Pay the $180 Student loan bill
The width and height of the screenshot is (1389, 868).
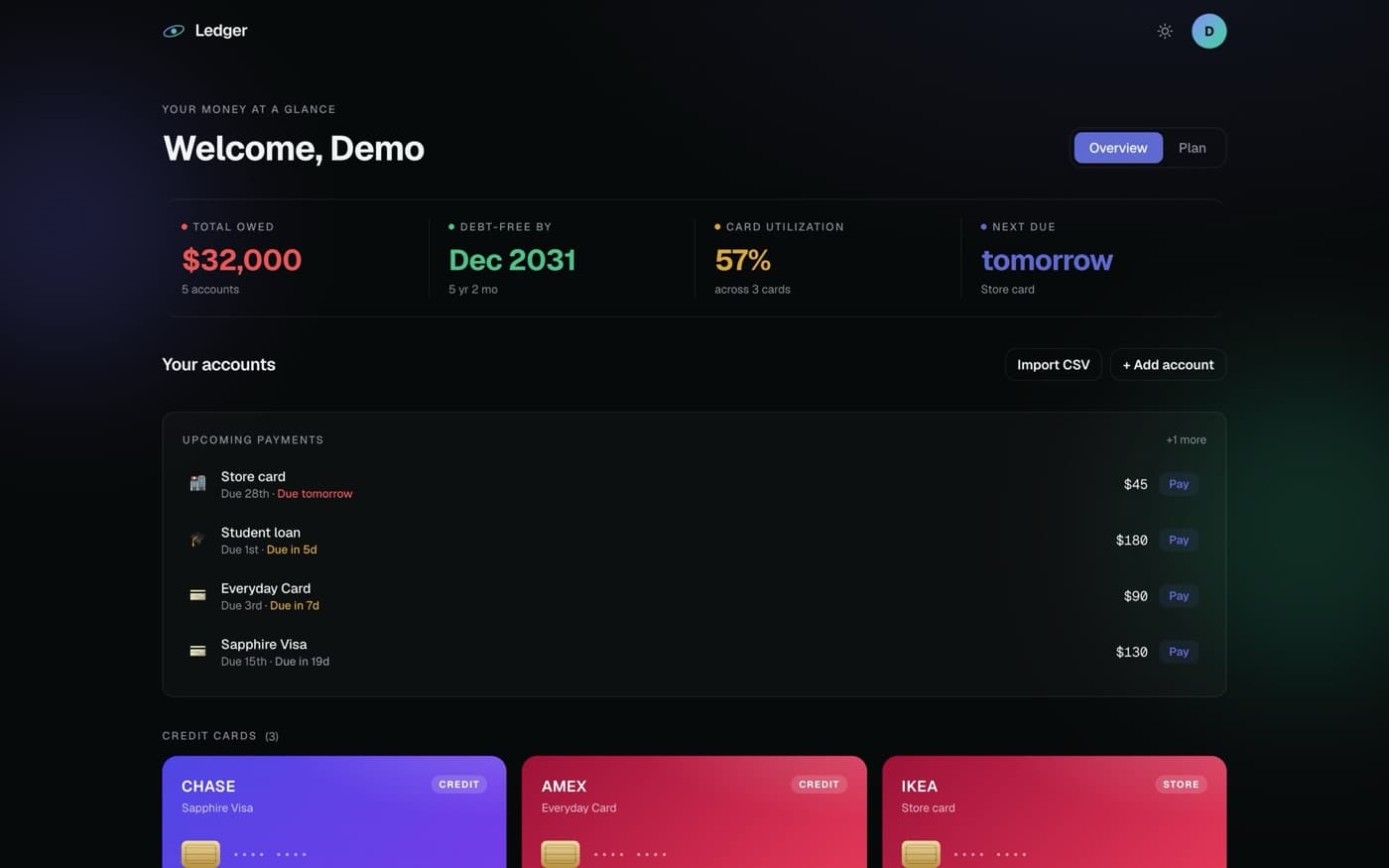[x=1179, y=540]
